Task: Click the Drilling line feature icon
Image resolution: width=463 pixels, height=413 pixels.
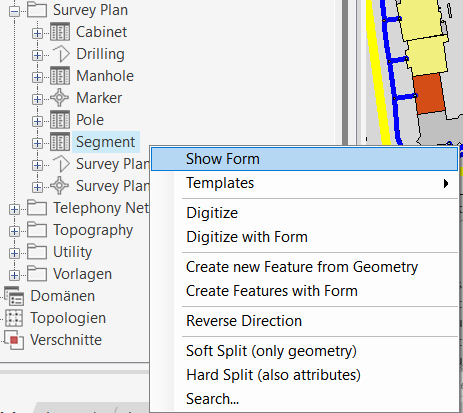Action: coord(61,54)
